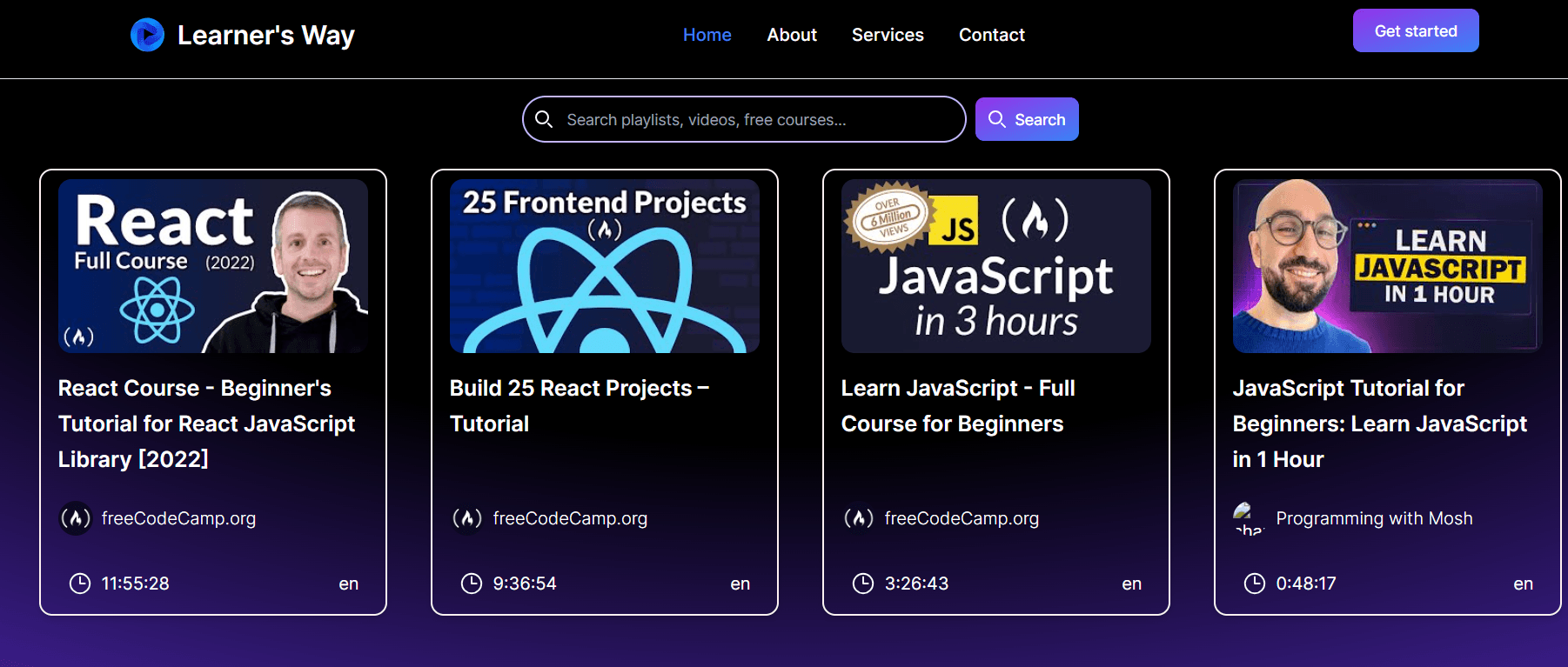Go to the About page

click(791, 35)
